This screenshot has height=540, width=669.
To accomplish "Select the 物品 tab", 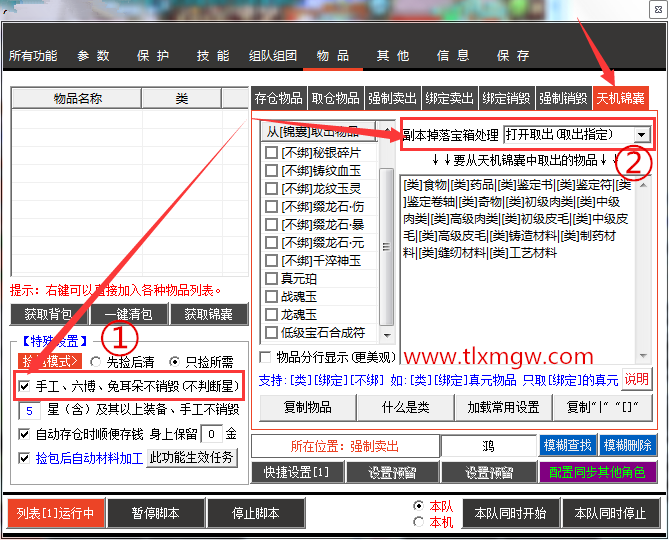I will (333, 55).
